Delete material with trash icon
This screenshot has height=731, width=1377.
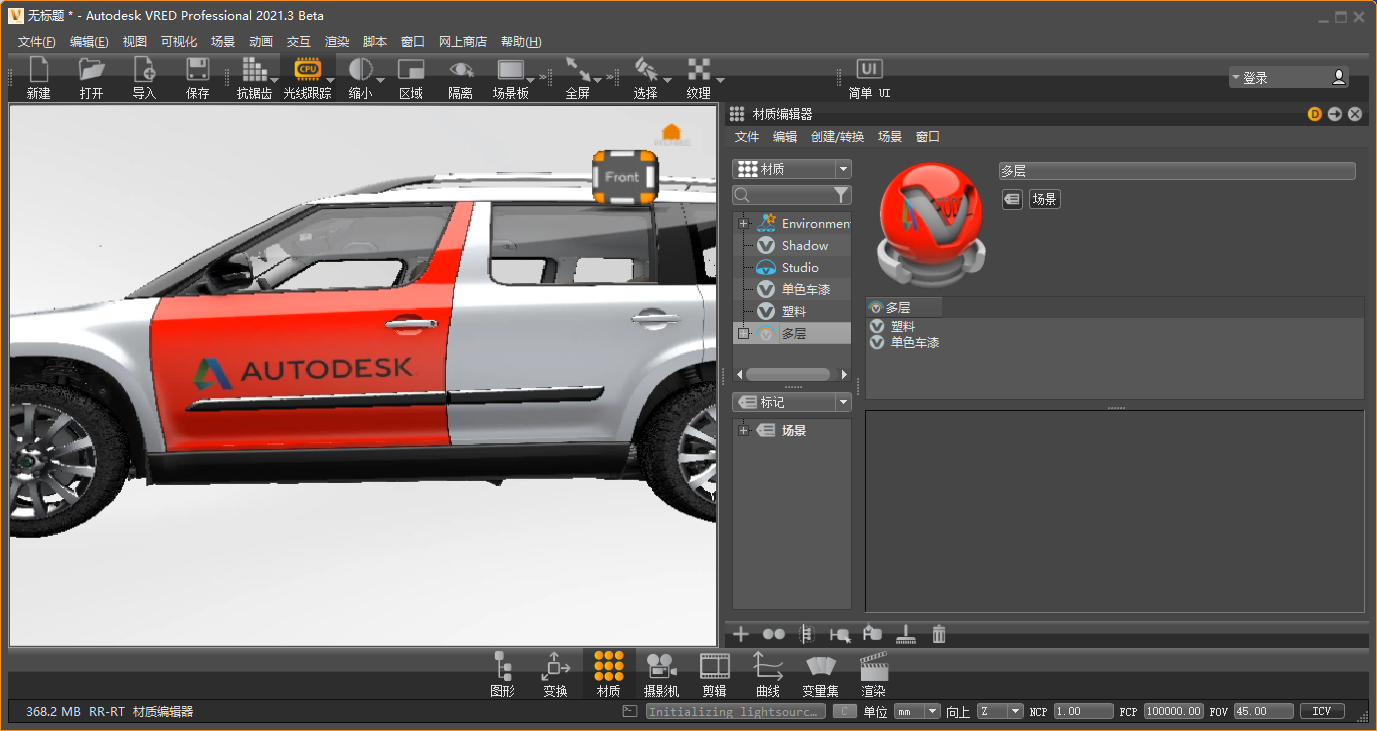[939, 634]
